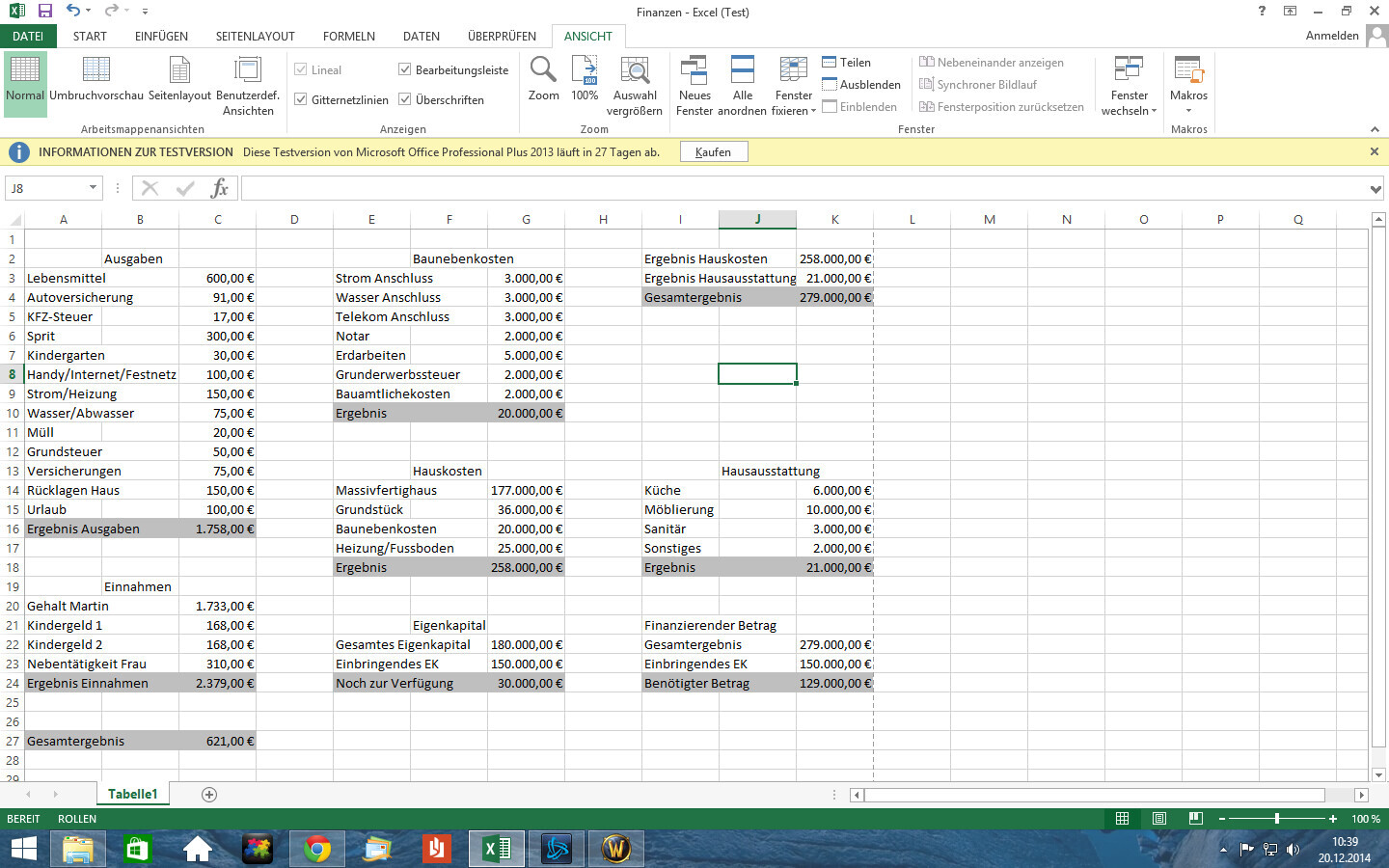Toggle the Bearbeitungsleiste checkbox
The image size is (1389, 868).
tap(405, 70)
